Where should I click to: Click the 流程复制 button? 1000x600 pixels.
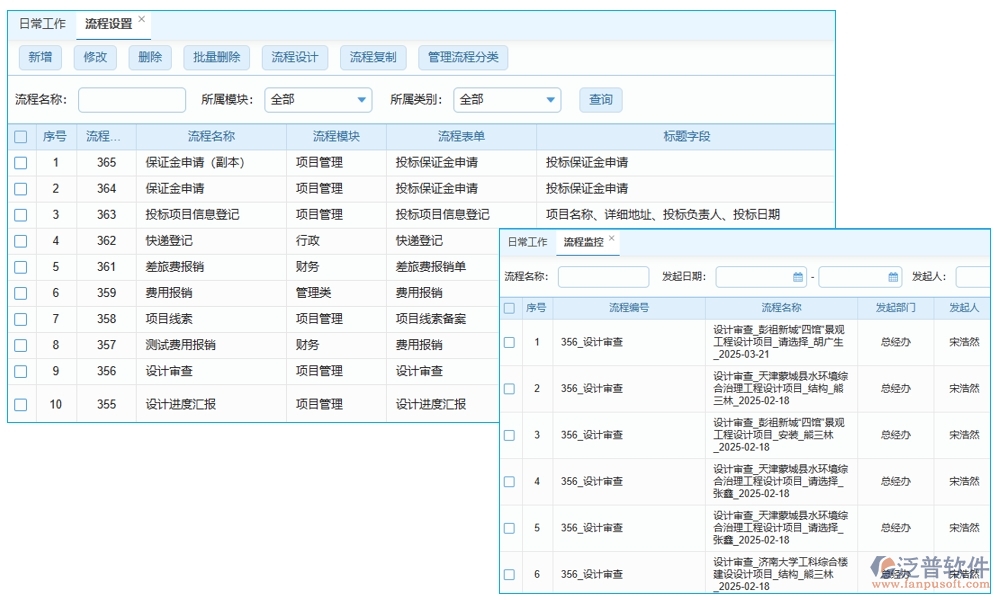click(372, 58)
